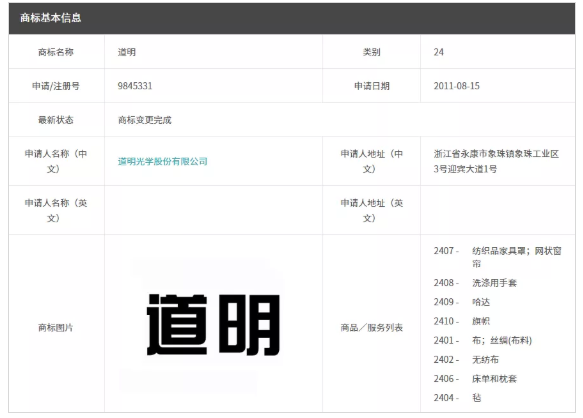Open the 道明光学股份有限公司 applicant link
This screenshot has height=418, width=583.
pyautogui.click(x=162, y=161)
